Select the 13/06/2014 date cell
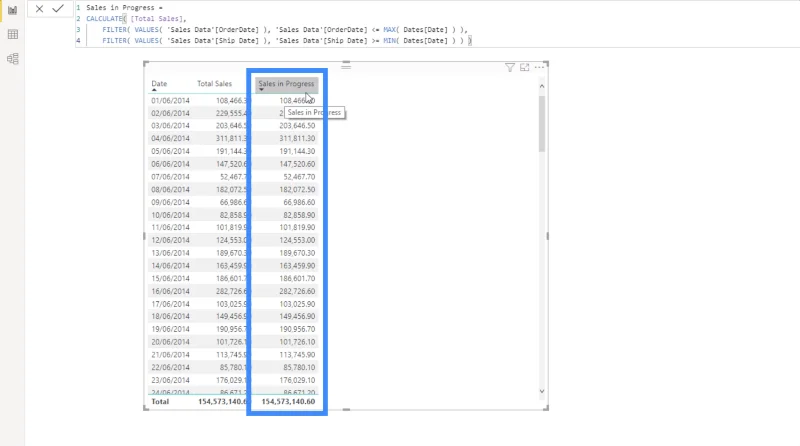 coord(170,253)
